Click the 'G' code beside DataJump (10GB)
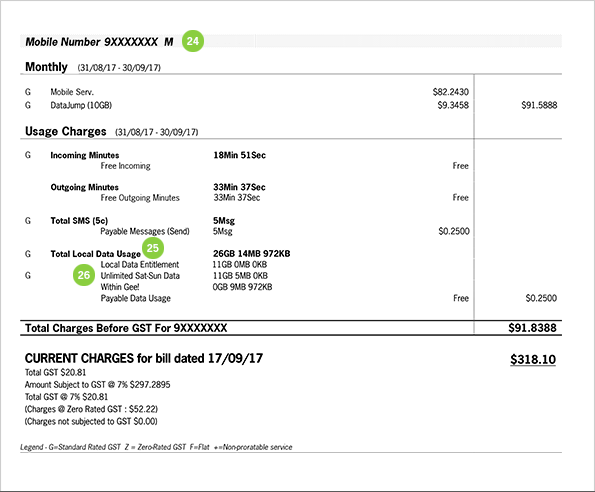The height and width of the screenshot is (492, 595). [28, 105]
